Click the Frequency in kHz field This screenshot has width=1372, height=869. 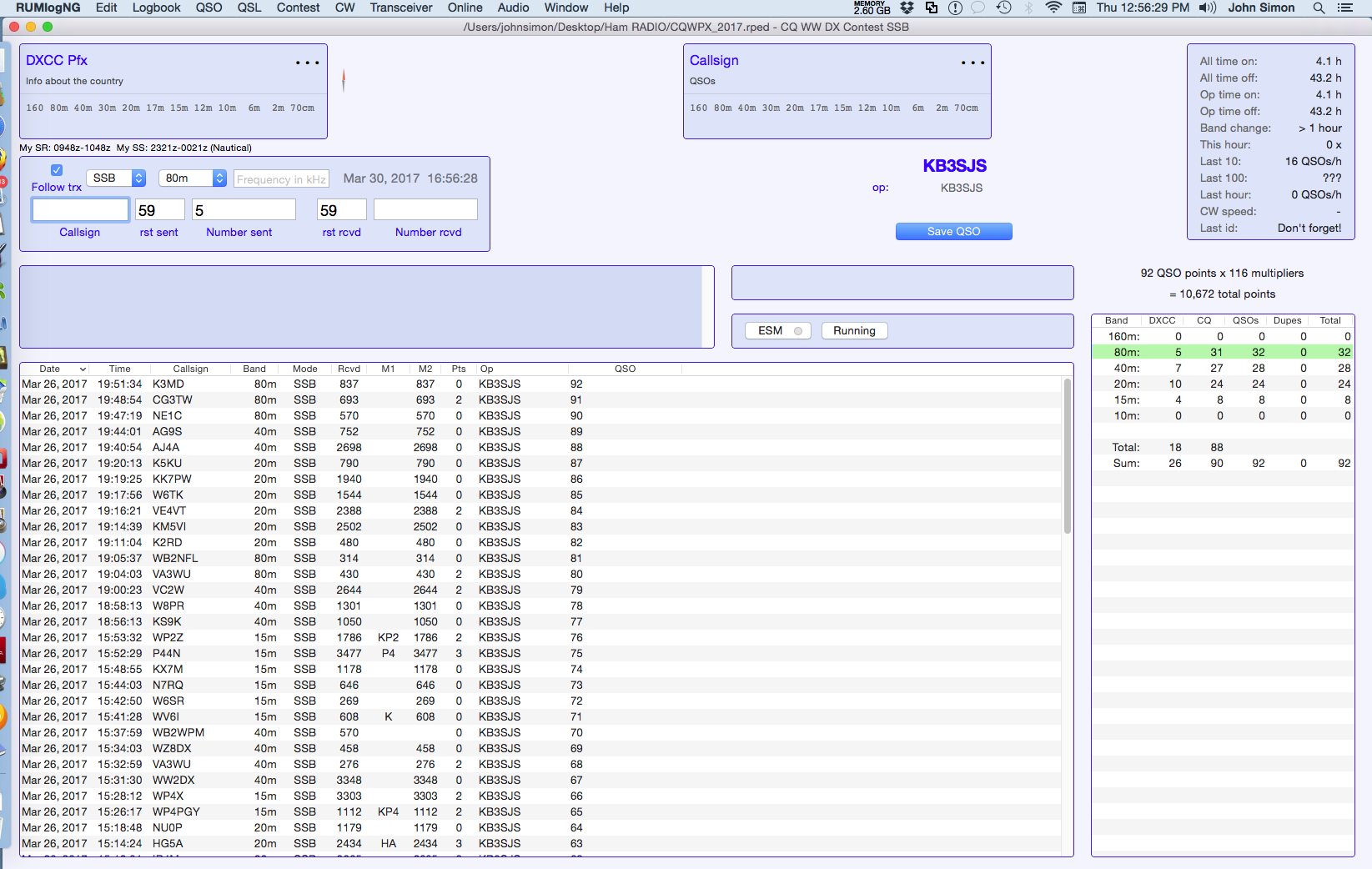[281, 179]
